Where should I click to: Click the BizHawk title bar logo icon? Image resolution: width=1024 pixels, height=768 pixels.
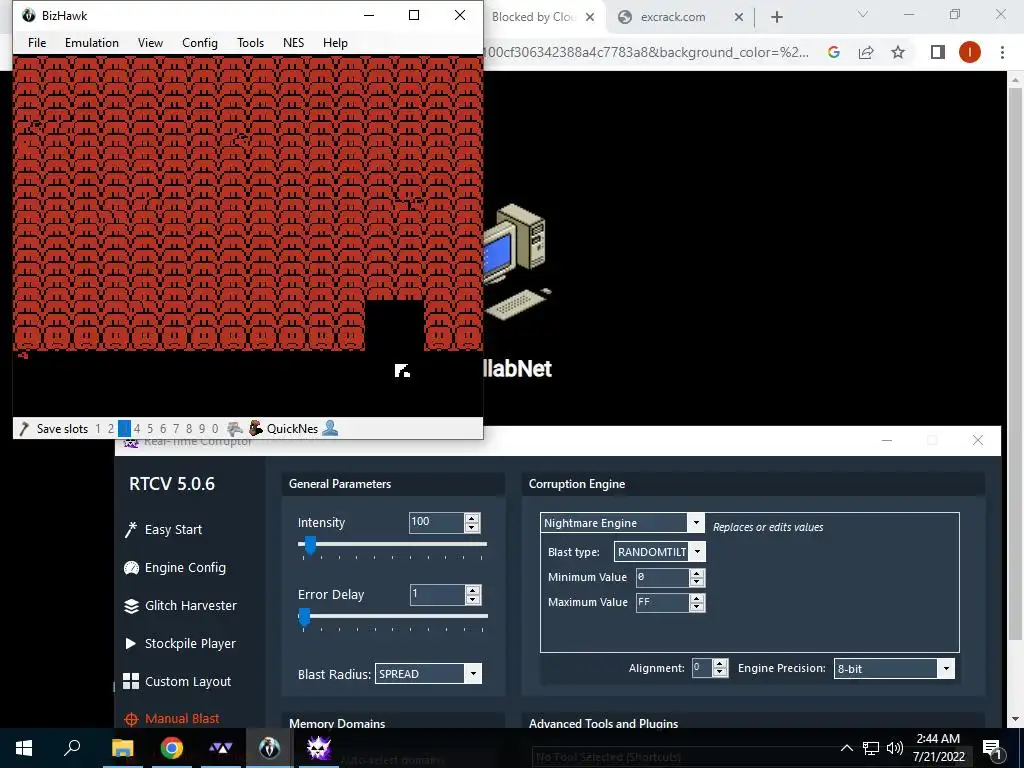(29, 15)
